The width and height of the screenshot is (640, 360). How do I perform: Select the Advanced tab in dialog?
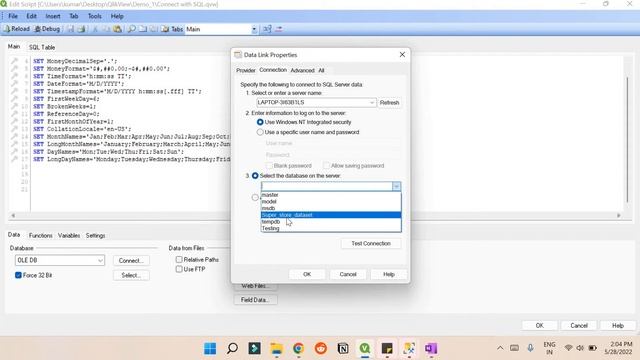[302, 70]
